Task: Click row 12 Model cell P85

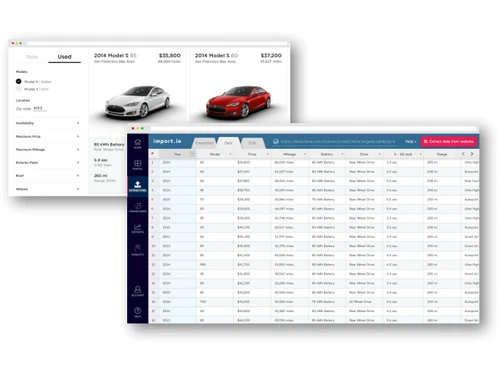Action: [x=203, y=264]
